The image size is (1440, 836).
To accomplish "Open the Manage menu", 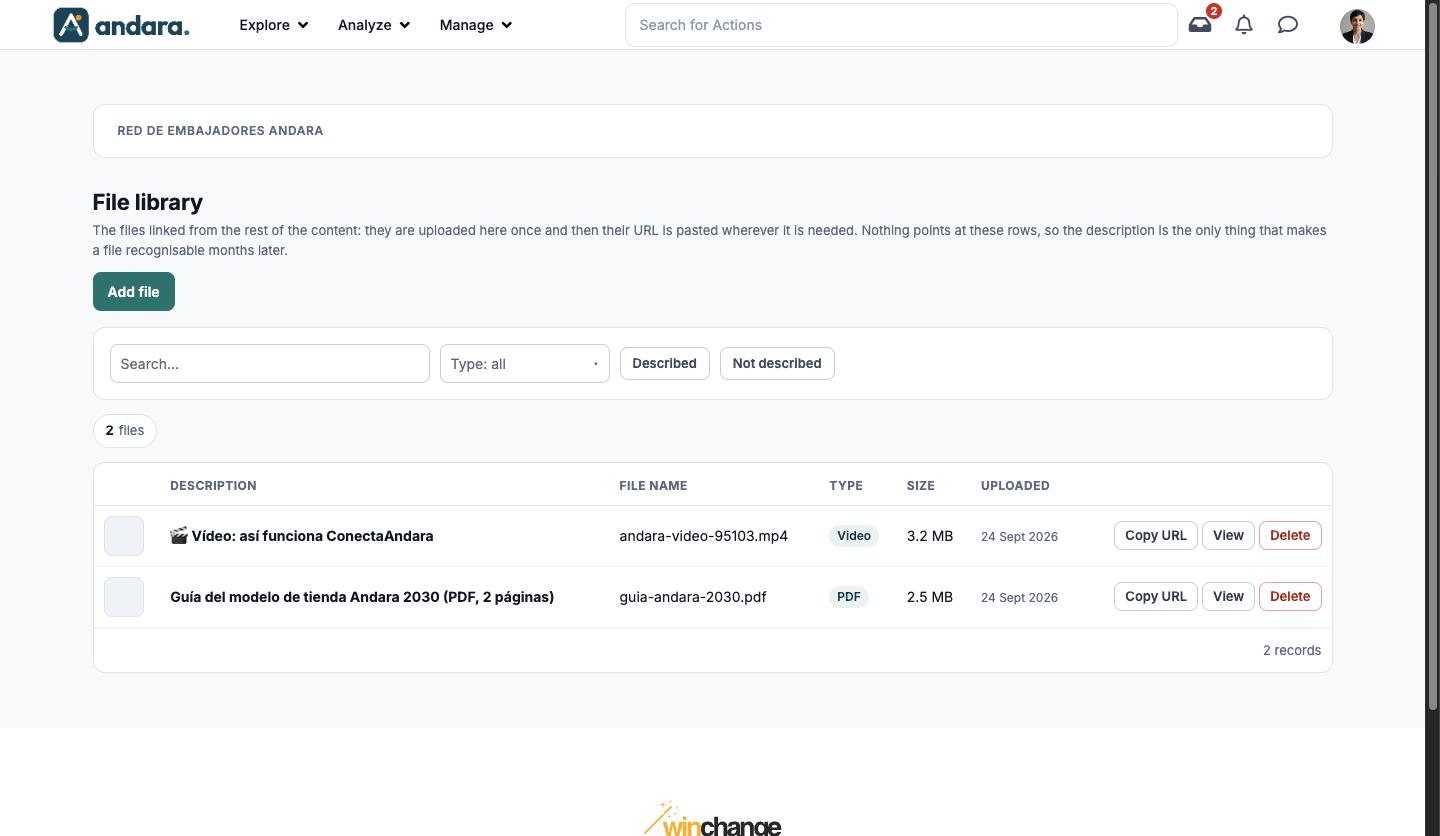I will tap(476, 25).
